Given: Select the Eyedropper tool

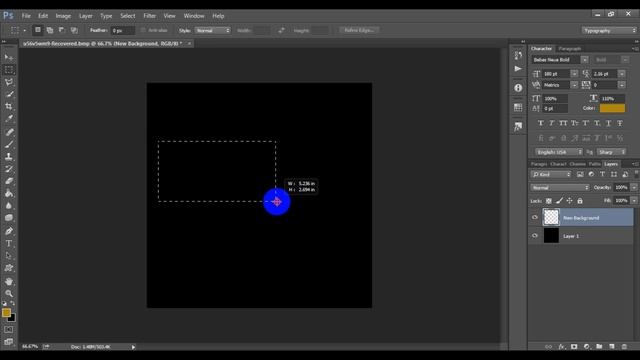Looking at the screenshot, I should (9, 119).
